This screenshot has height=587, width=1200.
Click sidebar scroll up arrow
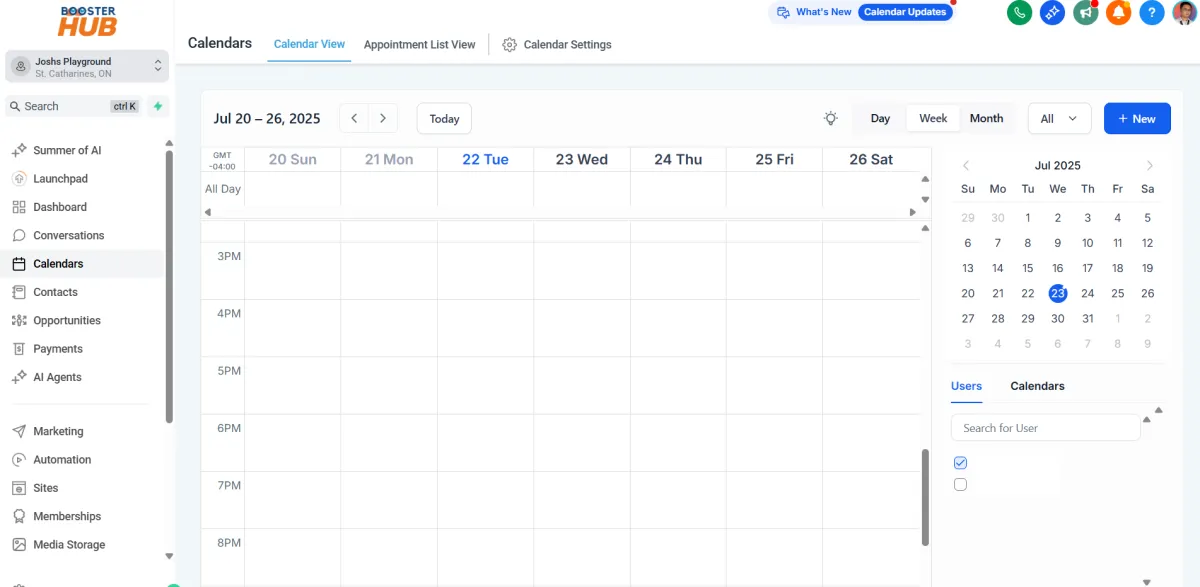coord(169,144)
